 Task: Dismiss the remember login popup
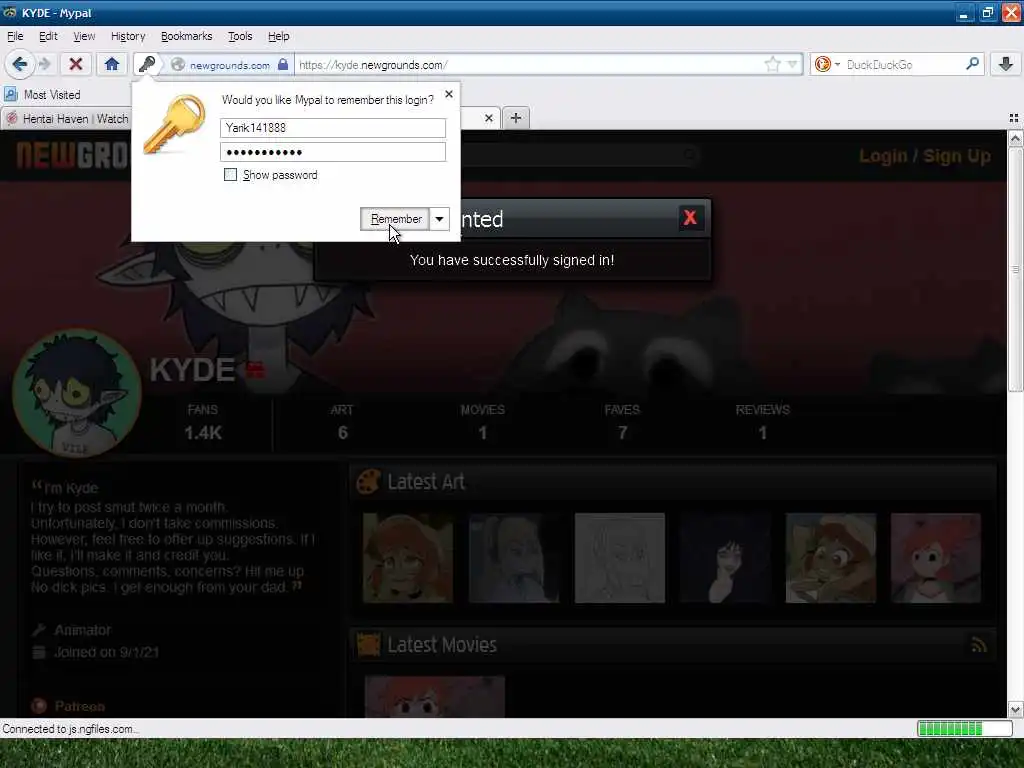coord(449,94)
